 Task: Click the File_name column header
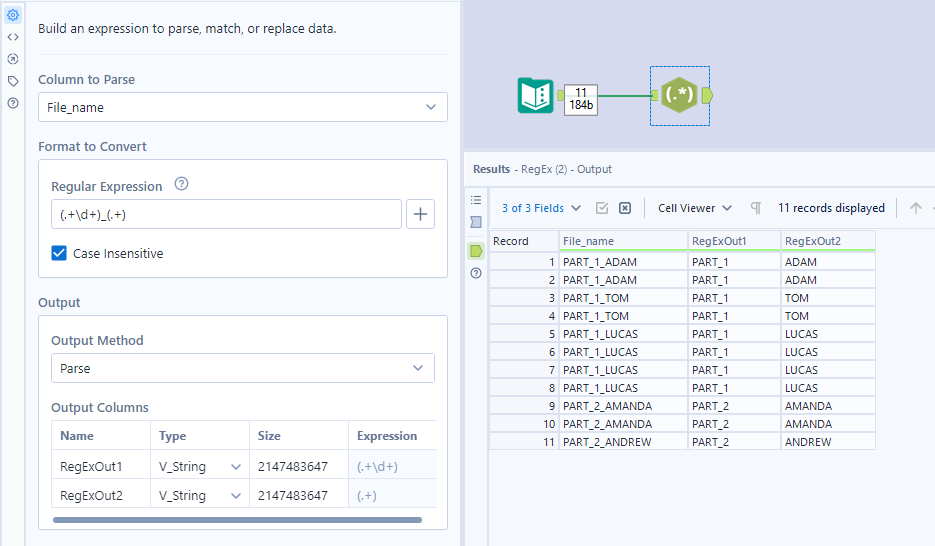622,241
